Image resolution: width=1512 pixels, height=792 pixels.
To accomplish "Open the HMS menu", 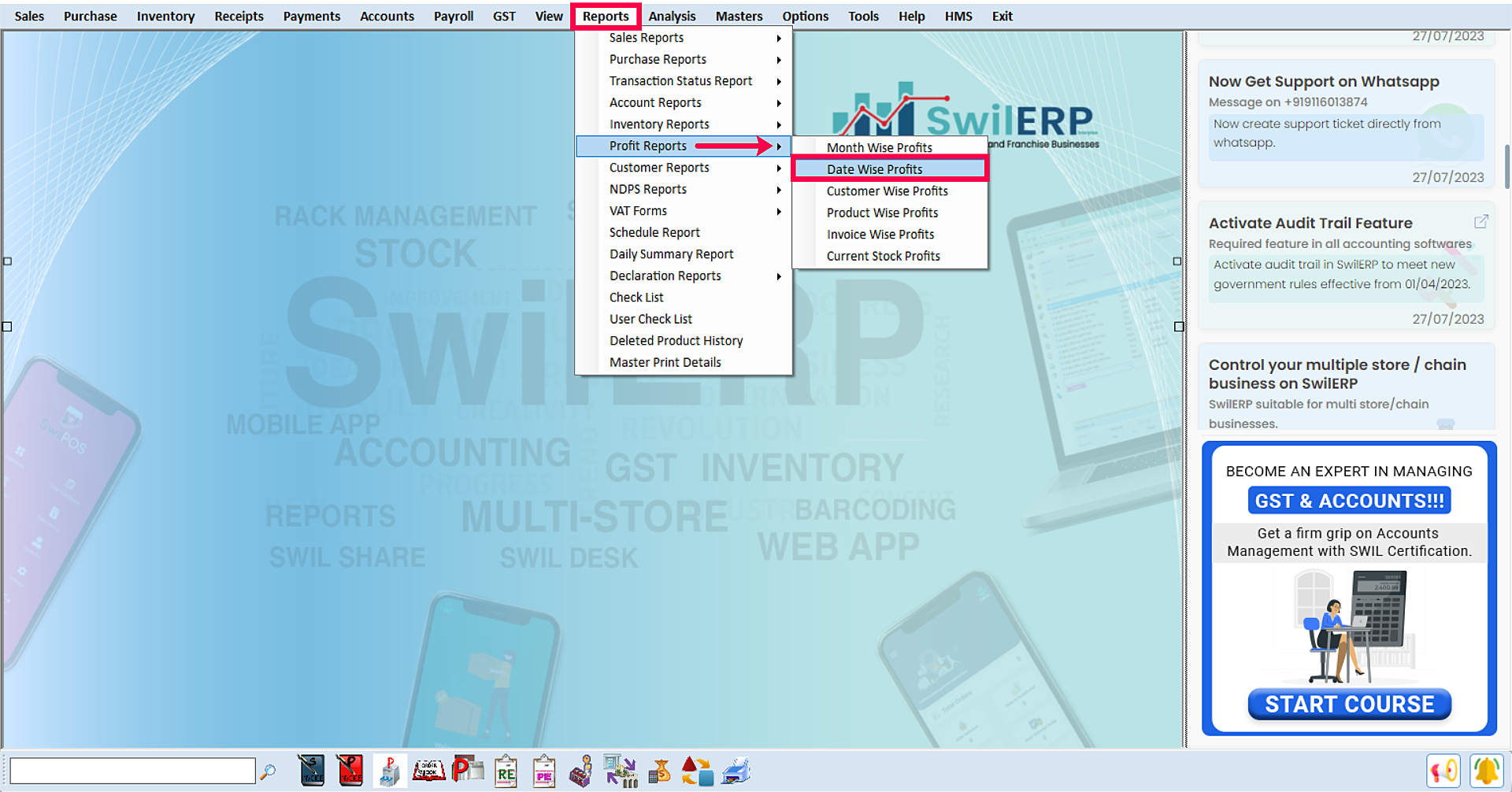I will pyautogui.click(x=958, y=16).
